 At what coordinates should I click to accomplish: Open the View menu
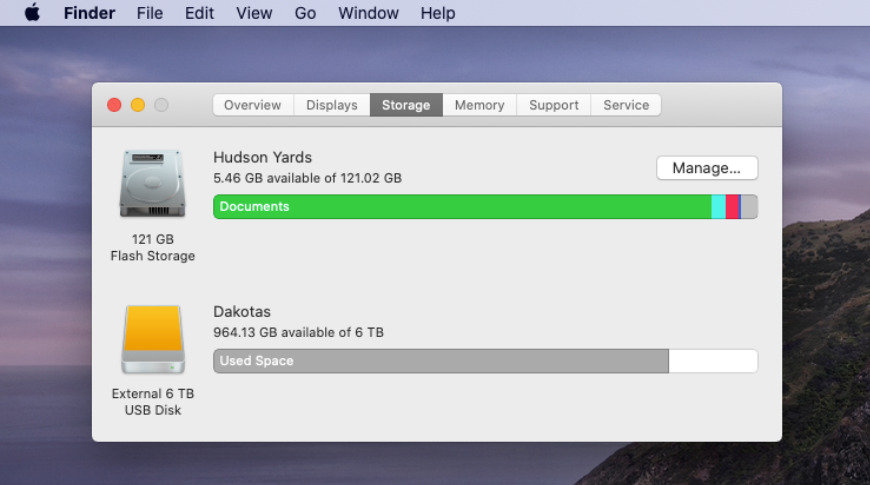point(254,13)
